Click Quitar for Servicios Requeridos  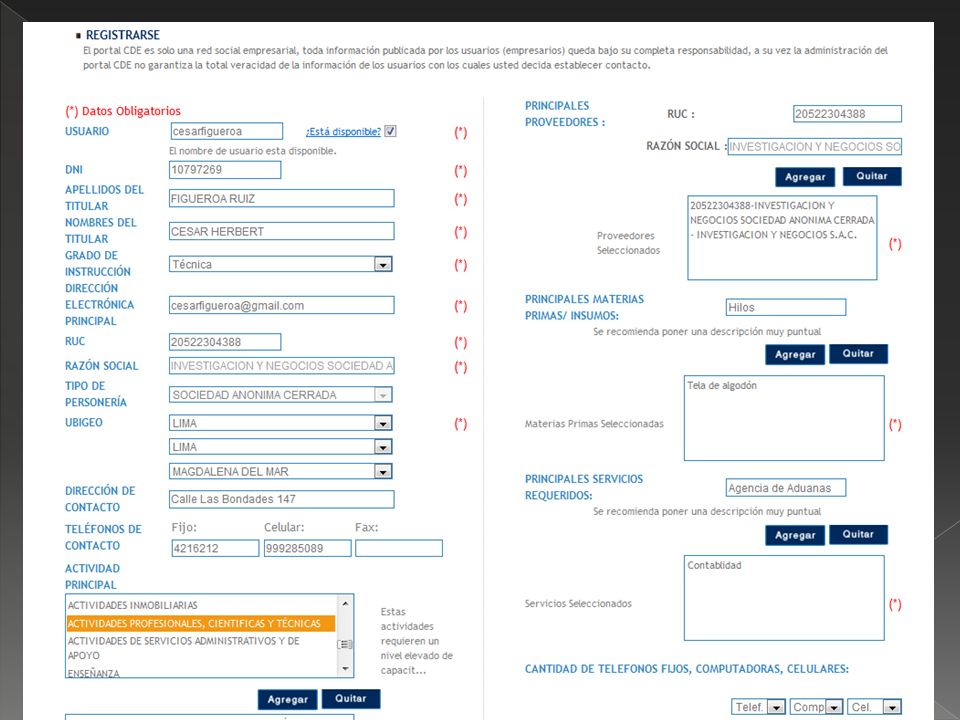(858, 534)
